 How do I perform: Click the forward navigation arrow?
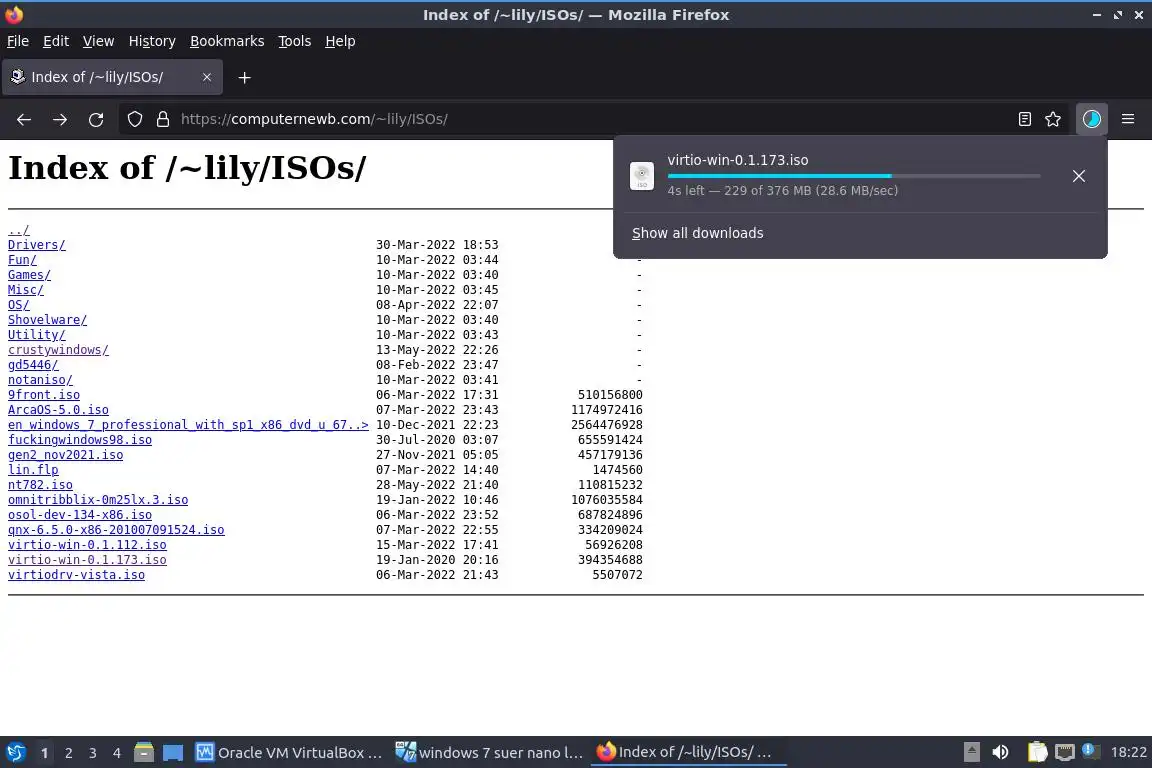click(60, 119)
